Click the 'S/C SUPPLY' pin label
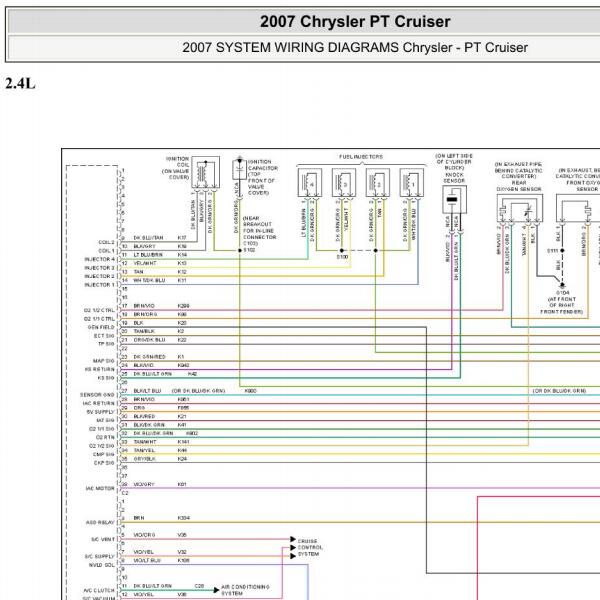Screen dimensions: 600x600 pos(99,556)
